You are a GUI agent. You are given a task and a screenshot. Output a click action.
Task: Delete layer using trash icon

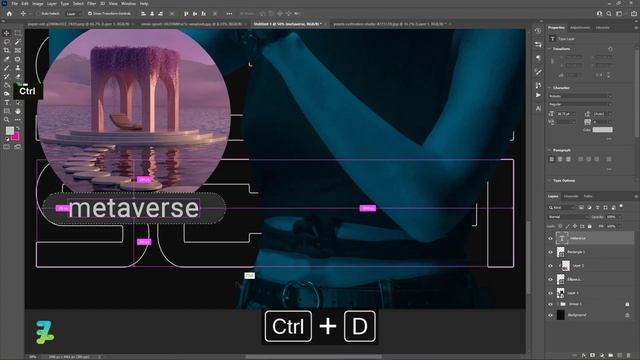coord(628,356)
